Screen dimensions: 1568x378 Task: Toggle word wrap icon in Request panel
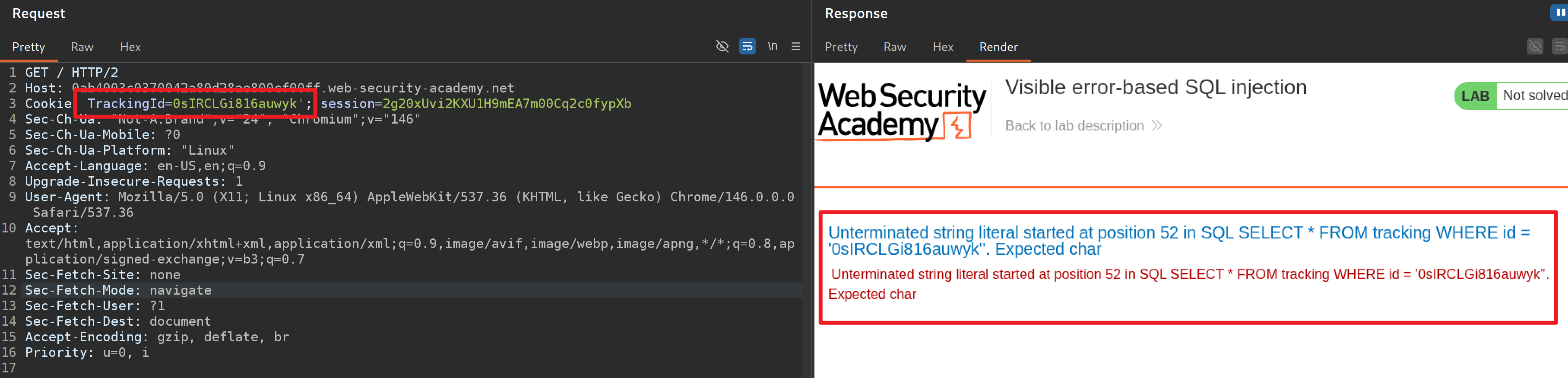(x=747, y=46)
